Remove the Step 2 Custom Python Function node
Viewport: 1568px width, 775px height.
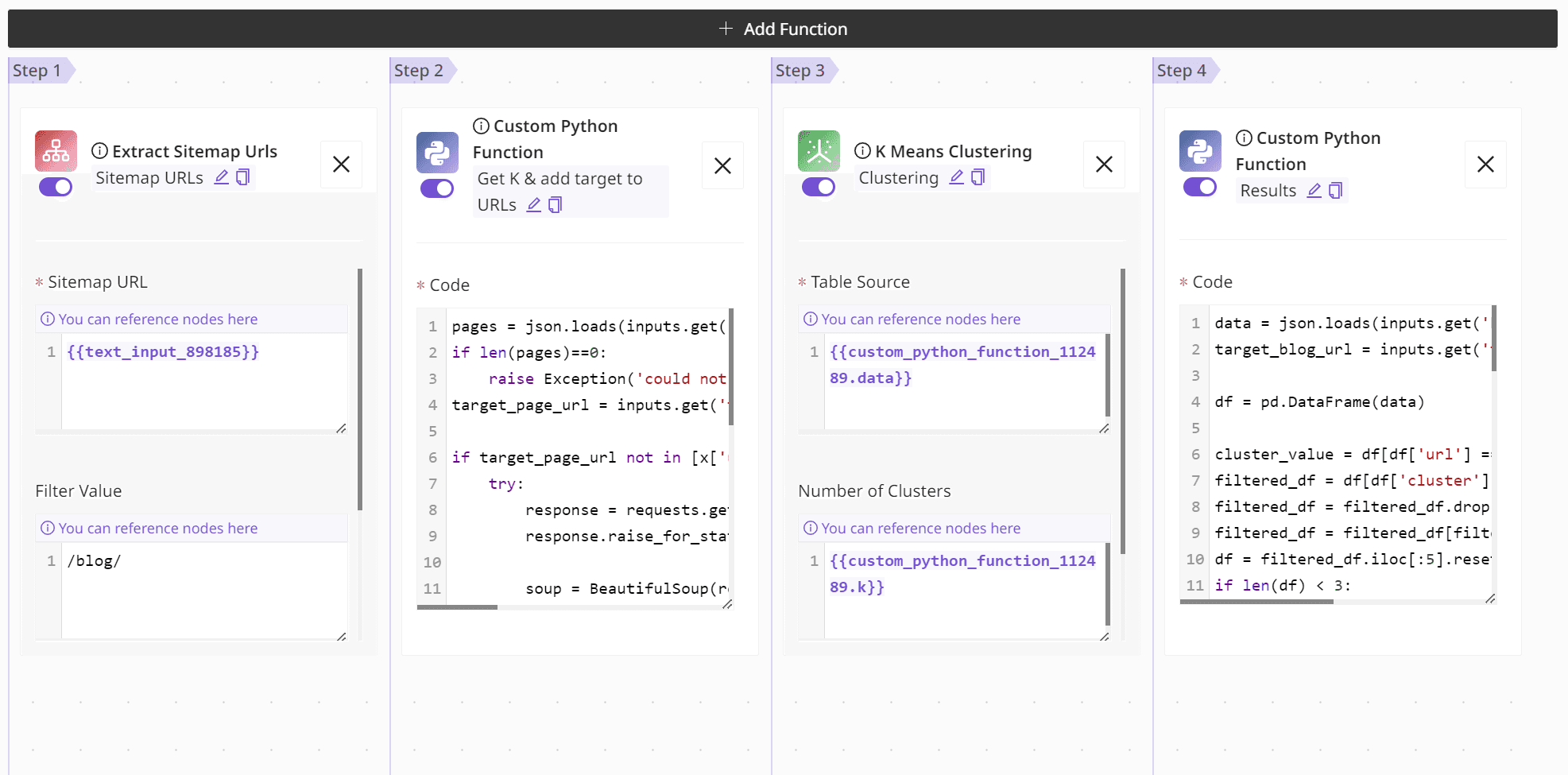click(x=722, y=165)
